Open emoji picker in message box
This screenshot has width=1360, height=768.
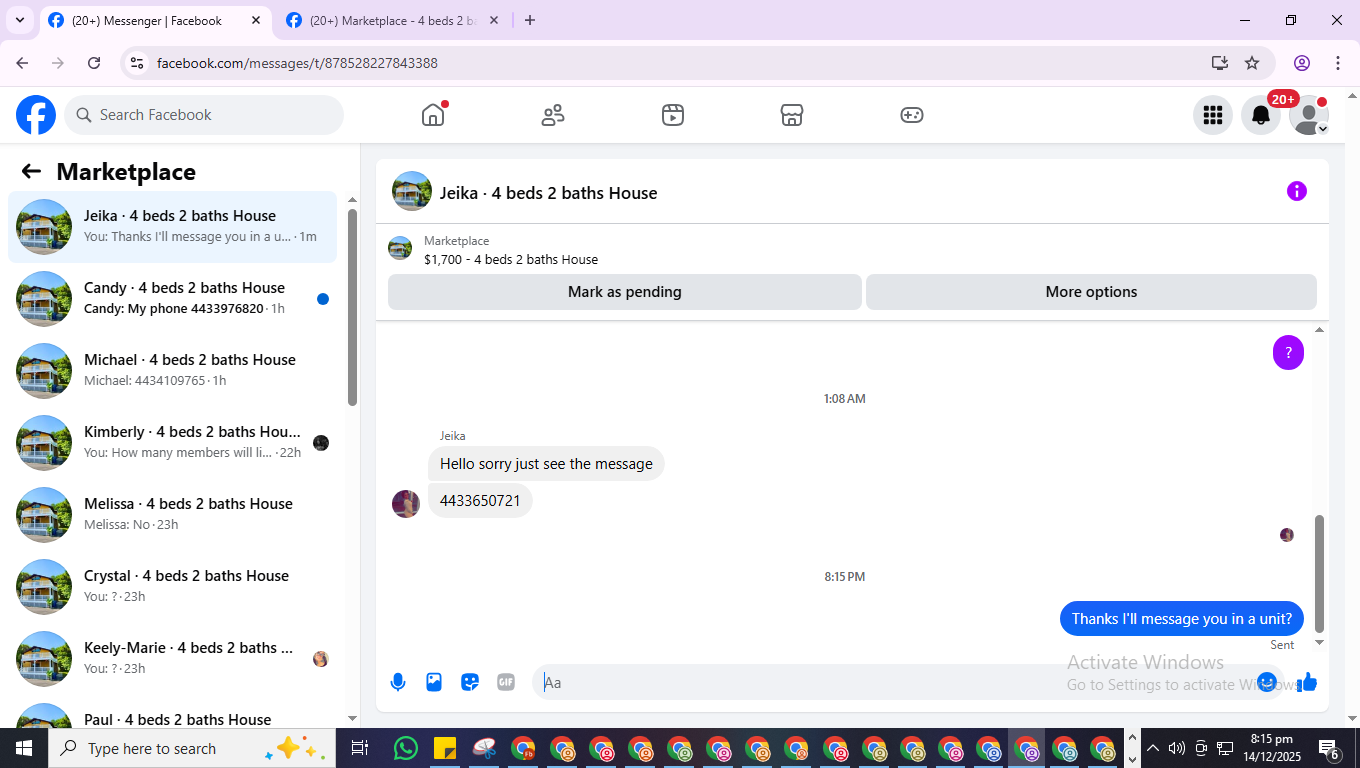point(1267,682)
